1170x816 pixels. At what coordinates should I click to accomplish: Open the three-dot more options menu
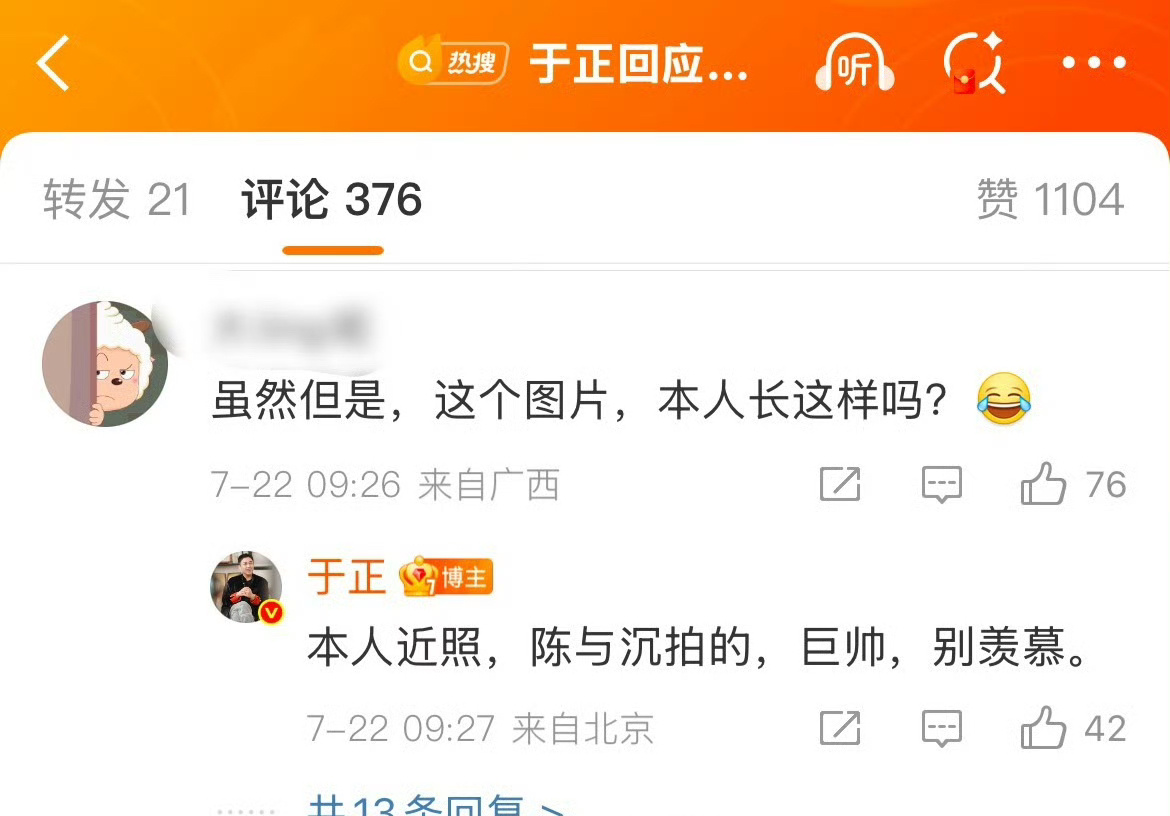click(1094, 63)
